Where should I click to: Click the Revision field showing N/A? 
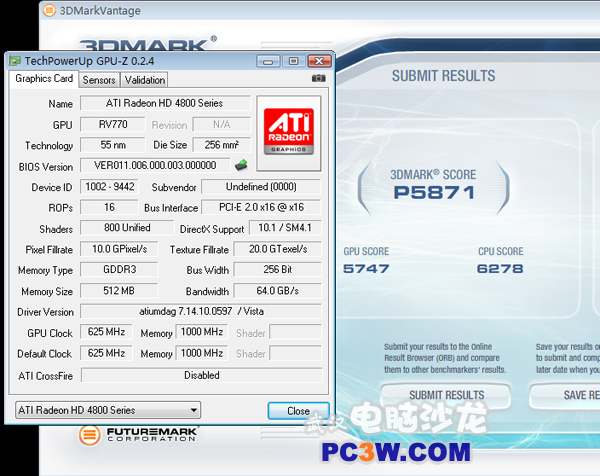(x=222, y=124)
